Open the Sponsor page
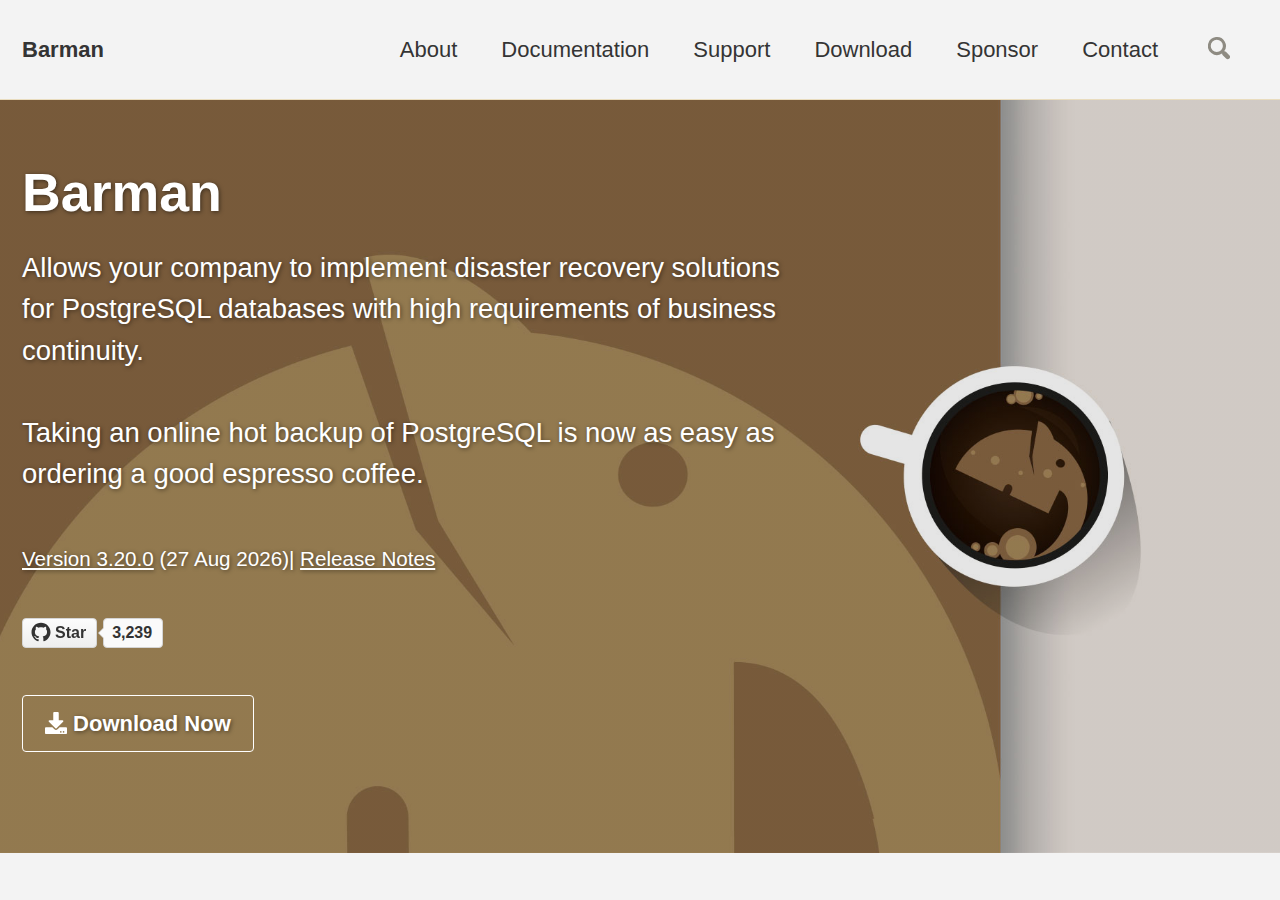The height and width of the screenshot is (900, 1280). click(x=997, y=49)
